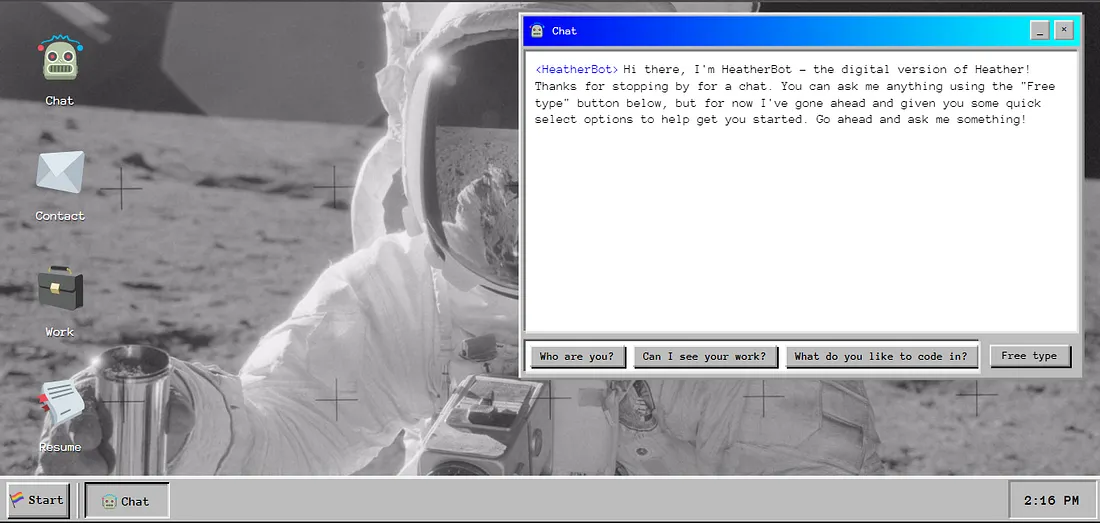Close the Chat window
This screenshot has height=523, width=1100.
pos(1064,29)
